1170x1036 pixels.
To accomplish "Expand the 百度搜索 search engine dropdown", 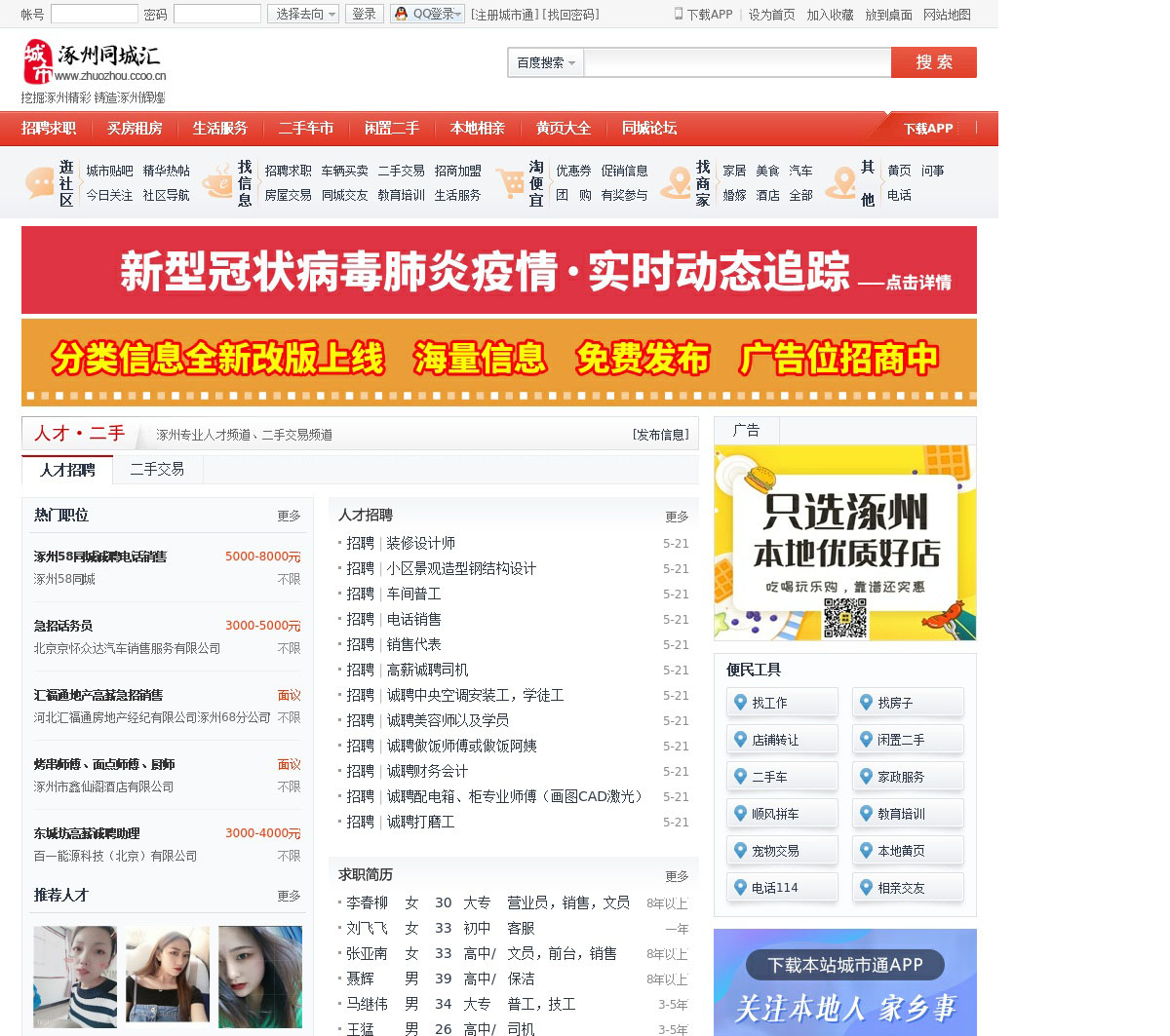I will 545,62.
